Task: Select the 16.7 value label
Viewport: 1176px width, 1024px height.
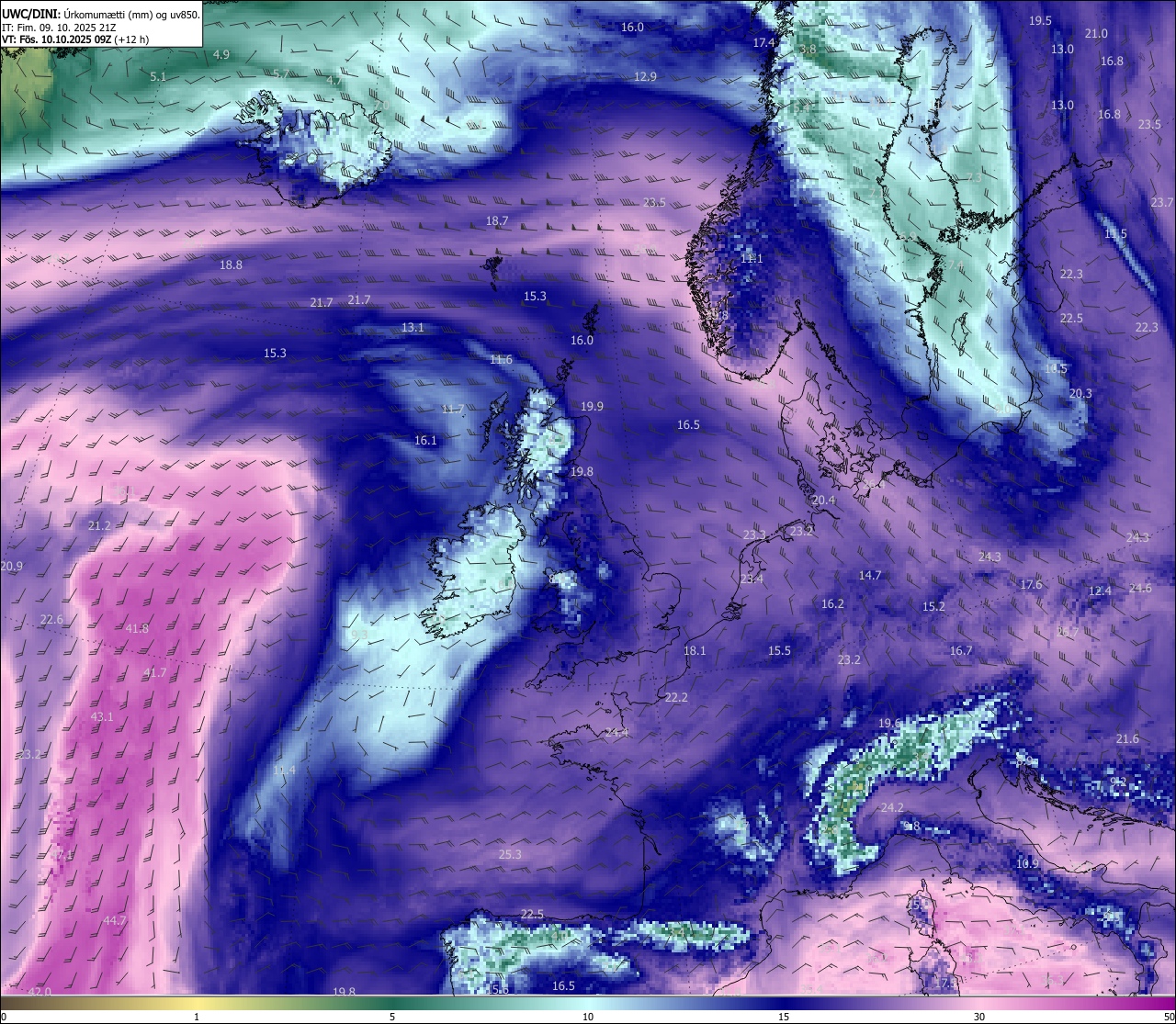Action: 961,651
